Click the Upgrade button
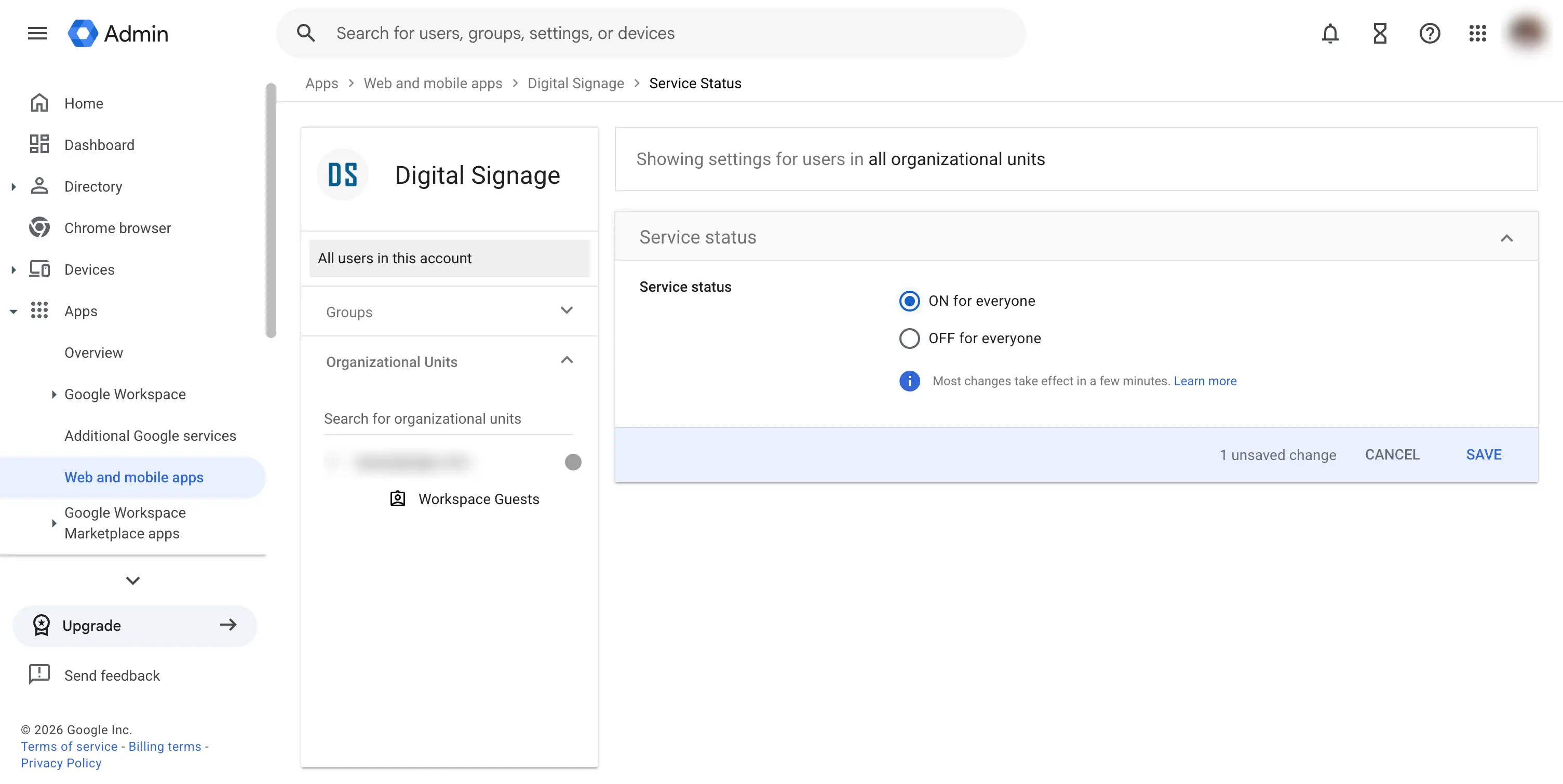1563x784 pixels. pos(134,626)
